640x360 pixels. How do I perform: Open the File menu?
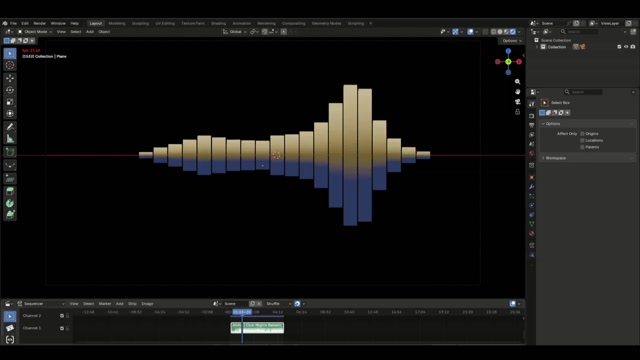(13, 23)
